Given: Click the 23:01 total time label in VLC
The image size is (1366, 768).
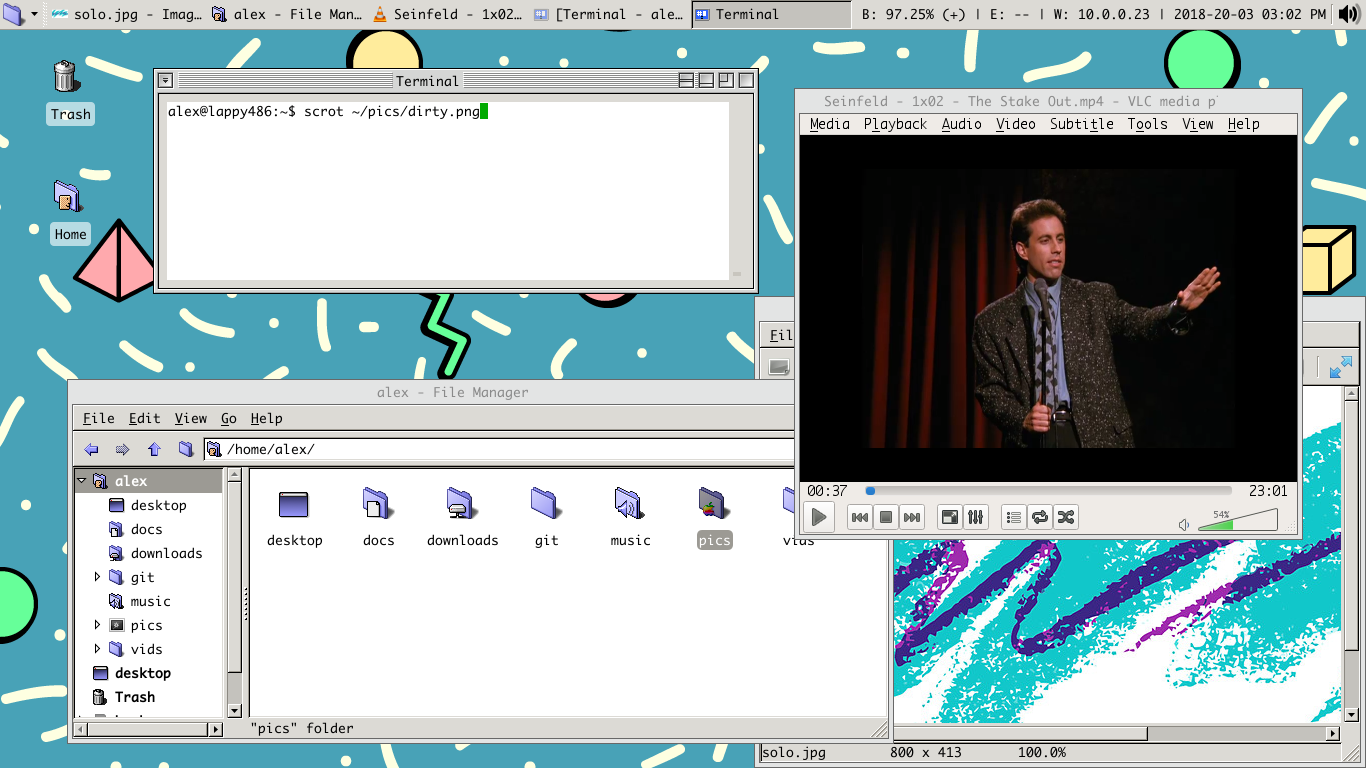Looking at the screenshot, I should 1268,491.
